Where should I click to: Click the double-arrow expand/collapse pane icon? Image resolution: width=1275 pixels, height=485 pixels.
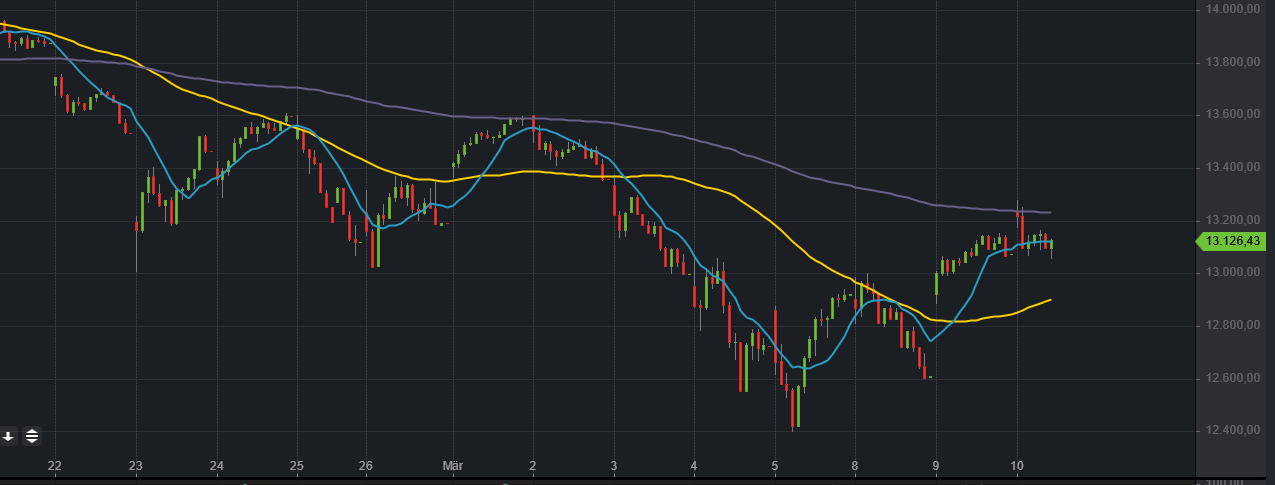click(32, 436)
